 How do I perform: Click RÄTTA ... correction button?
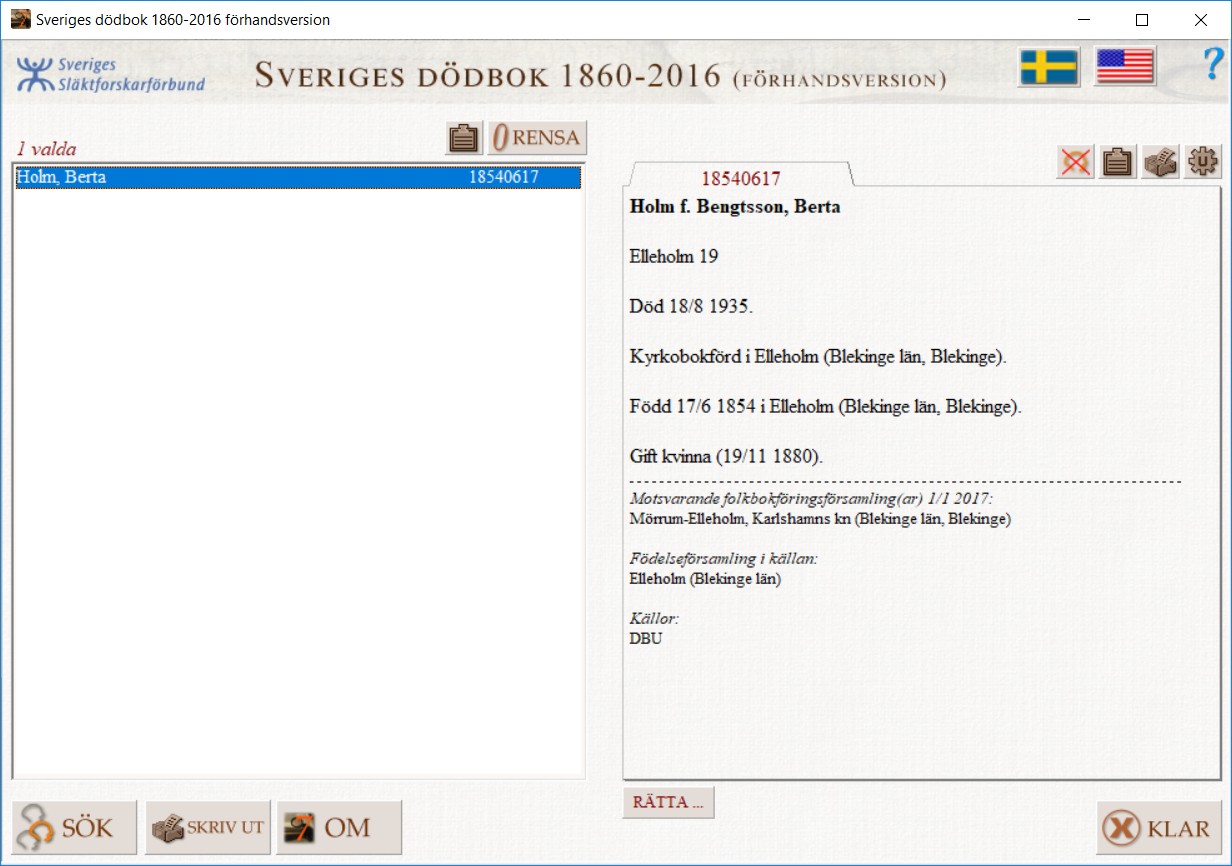pos(668,803)
